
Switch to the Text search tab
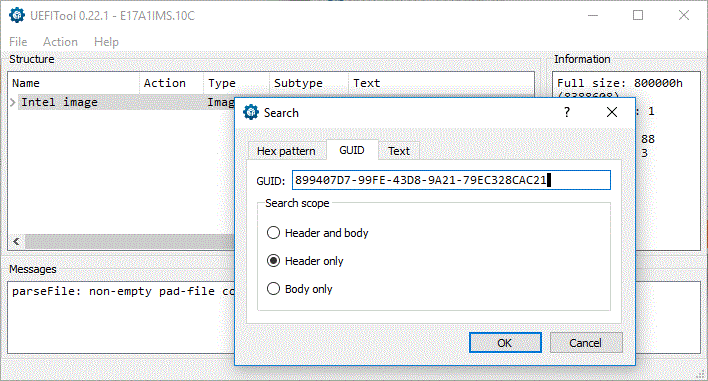[x=399, y=151]
